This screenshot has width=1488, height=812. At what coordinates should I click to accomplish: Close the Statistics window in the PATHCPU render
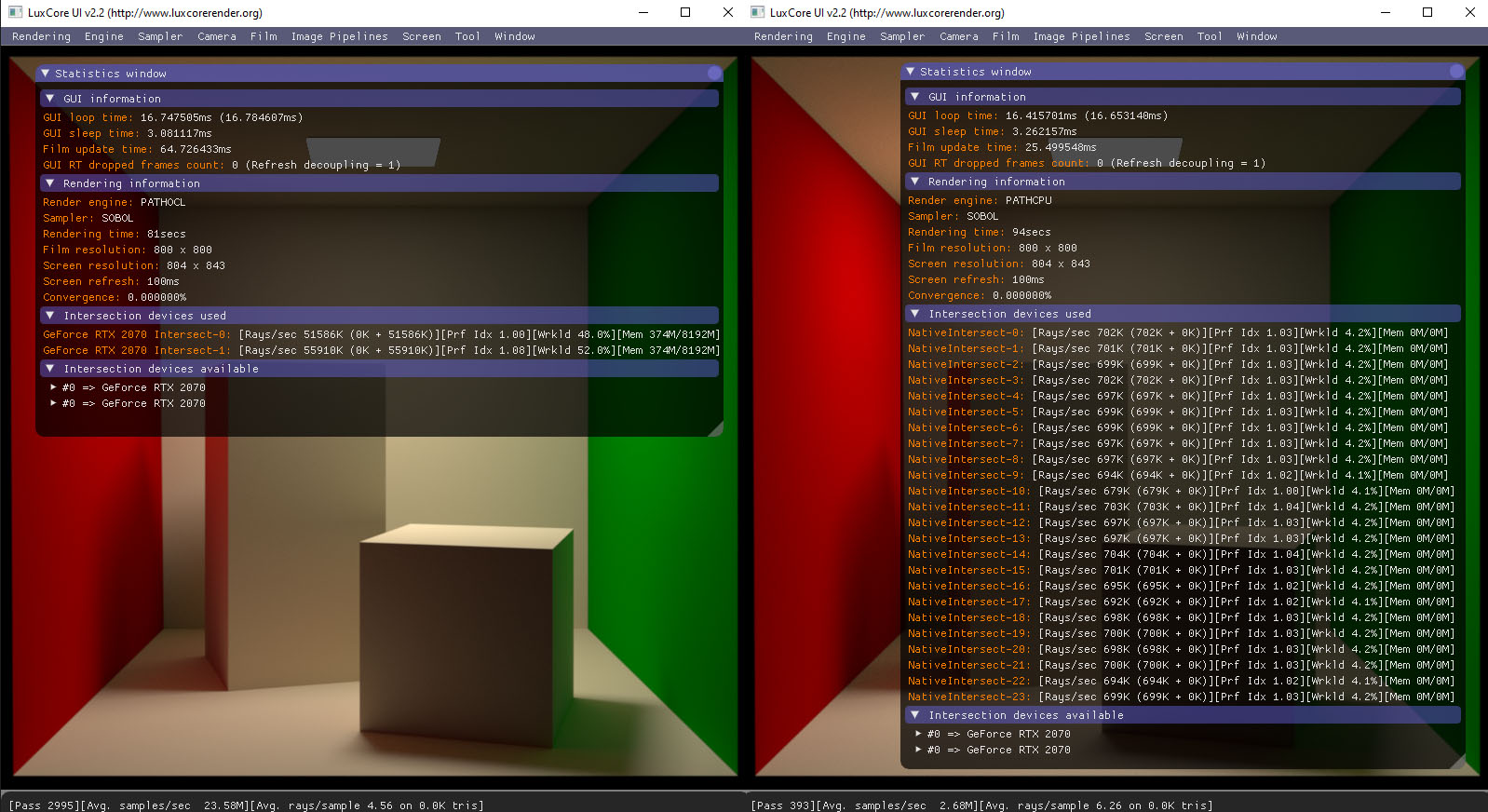1456,72
